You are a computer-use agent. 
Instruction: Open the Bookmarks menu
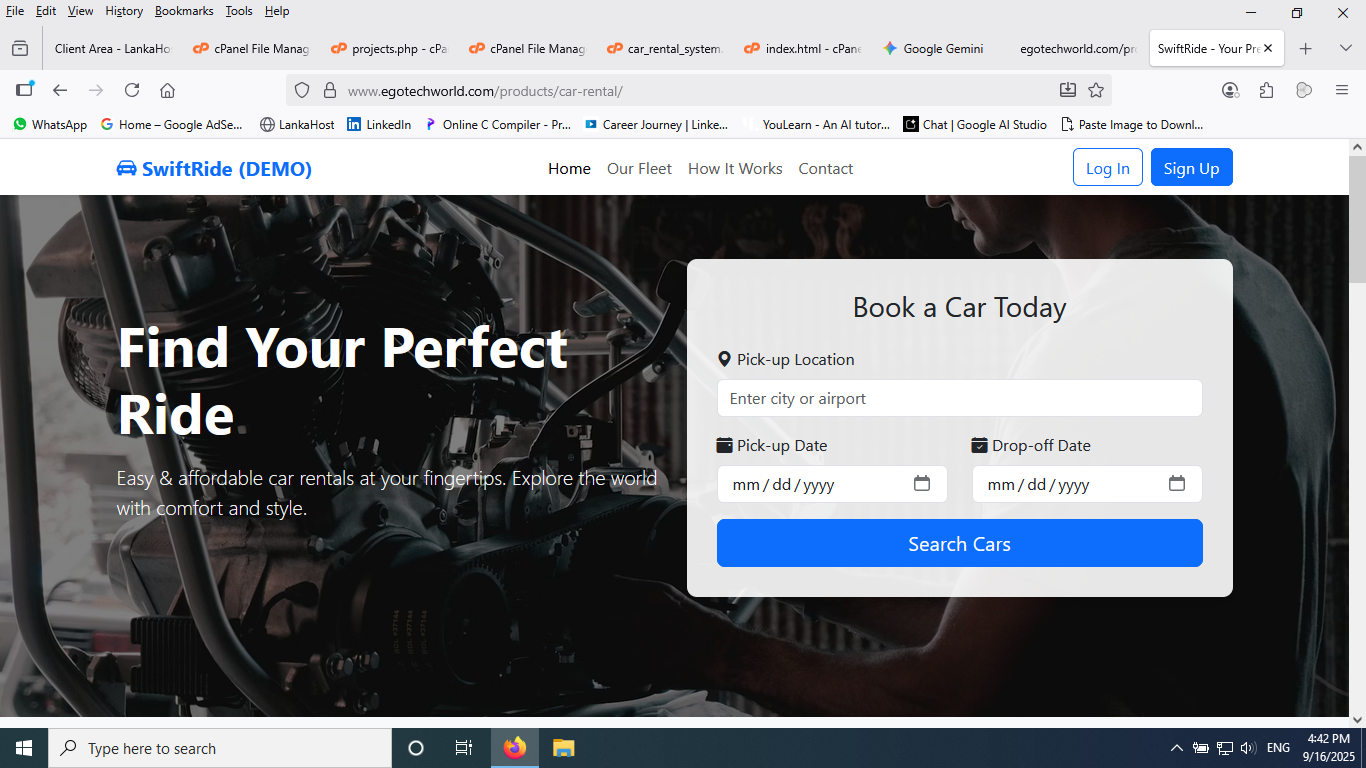(184, 11)
